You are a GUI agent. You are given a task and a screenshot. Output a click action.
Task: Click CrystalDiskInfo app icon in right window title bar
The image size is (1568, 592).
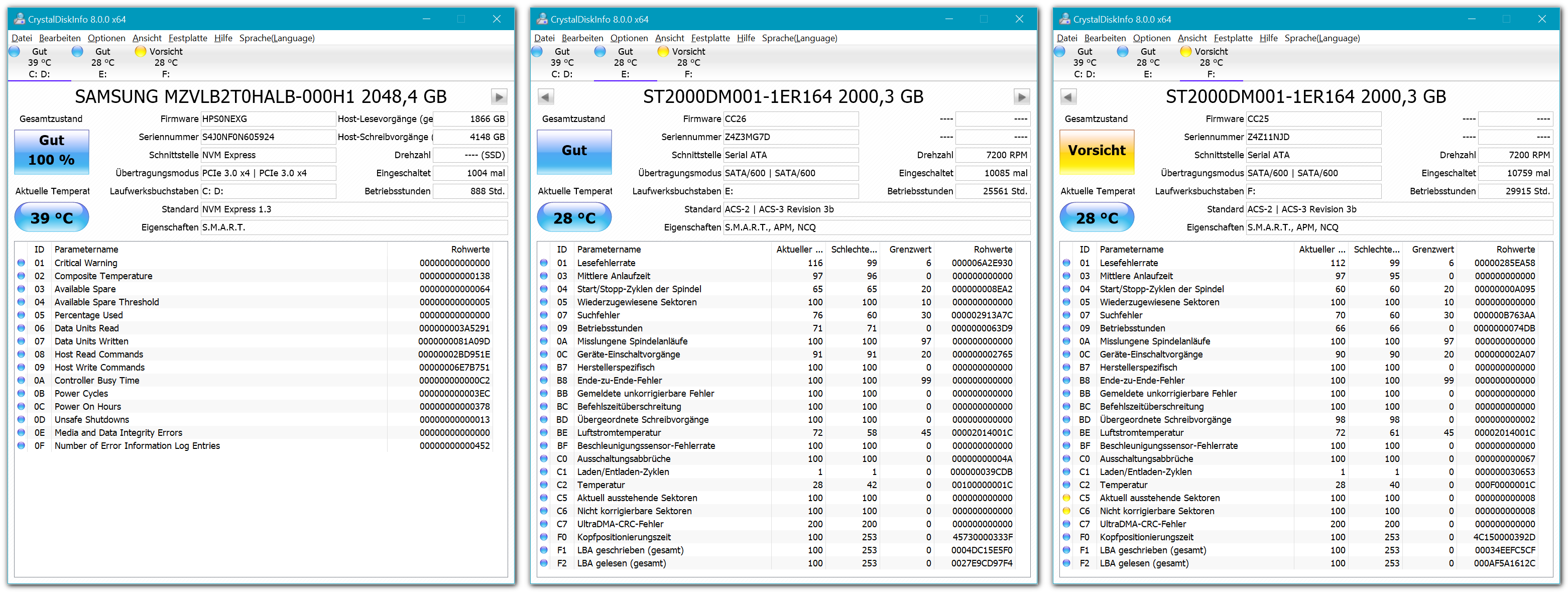1064,19
